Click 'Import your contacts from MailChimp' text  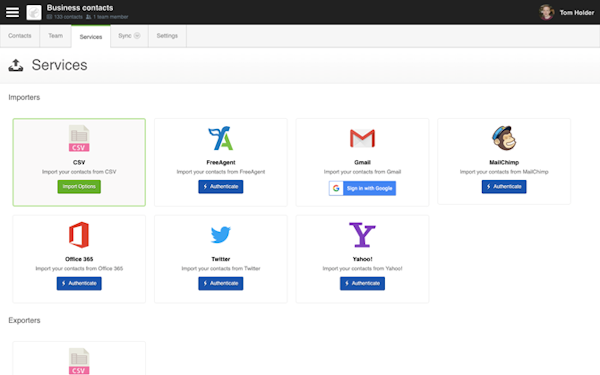(504, 172)
